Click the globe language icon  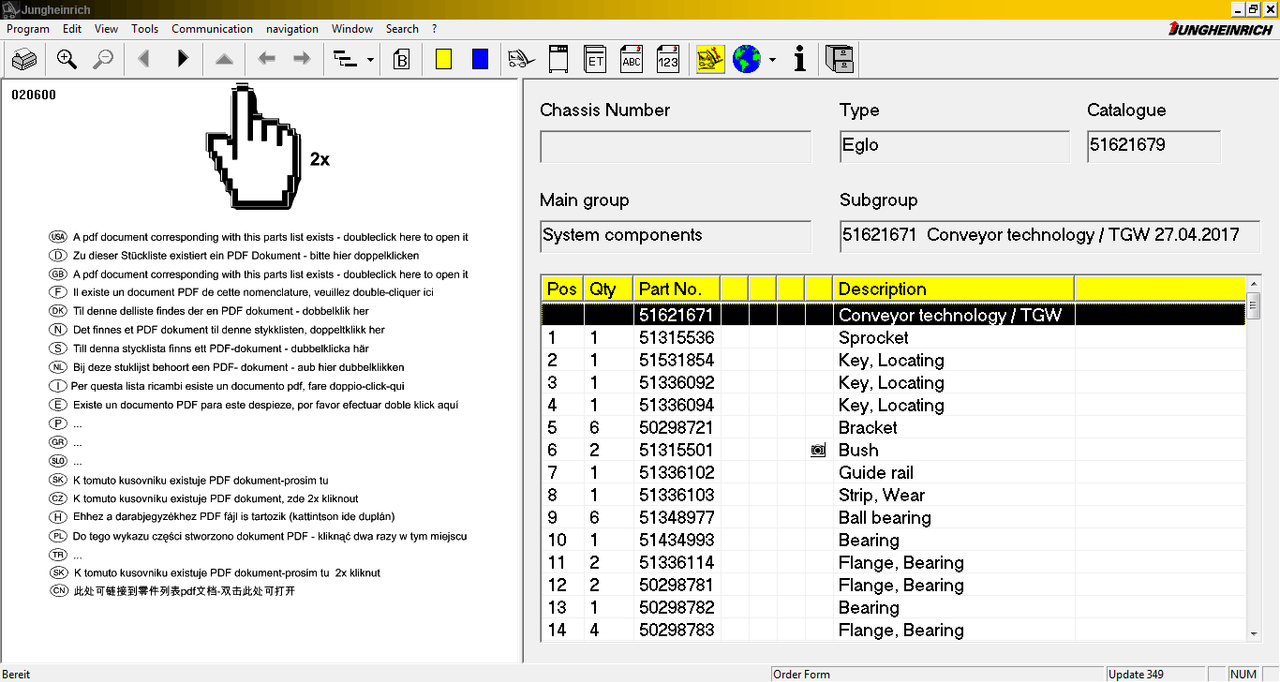747,60
